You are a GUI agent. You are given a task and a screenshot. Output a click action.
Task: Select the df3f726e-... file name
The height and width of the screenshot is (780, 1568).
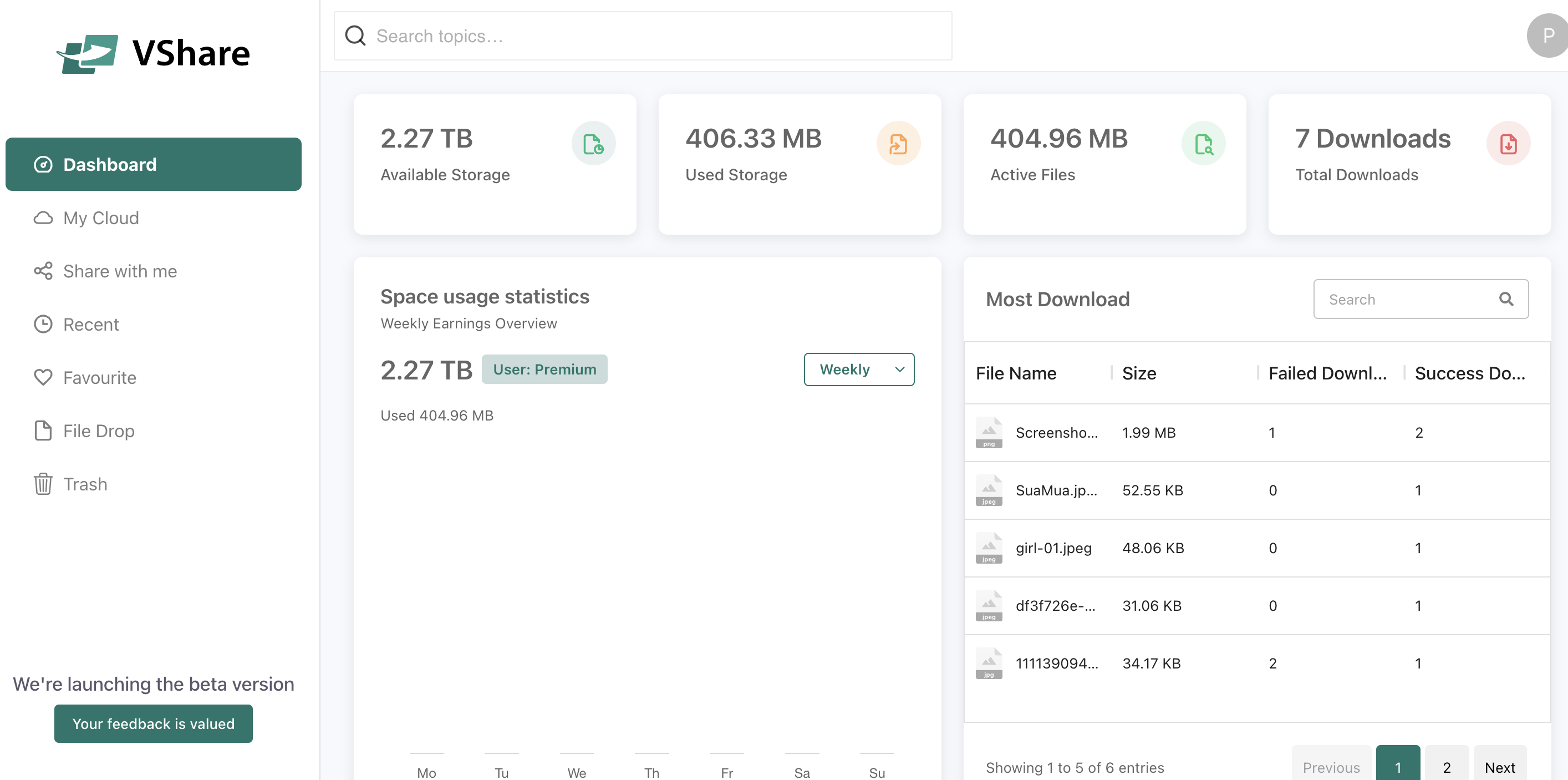[x=1056, y=605]
